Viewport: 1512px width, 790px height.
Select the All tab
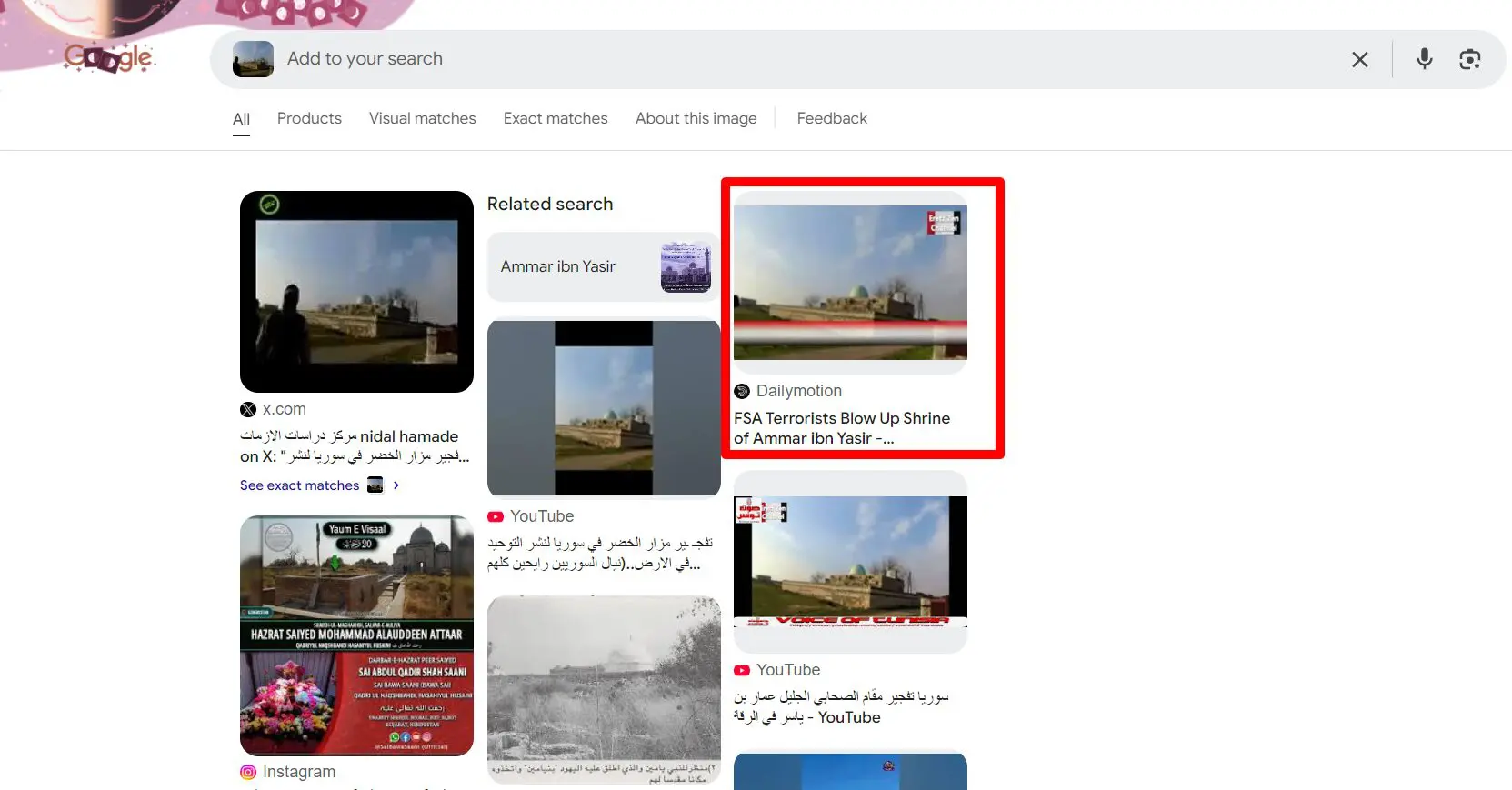tap(241, 119)
